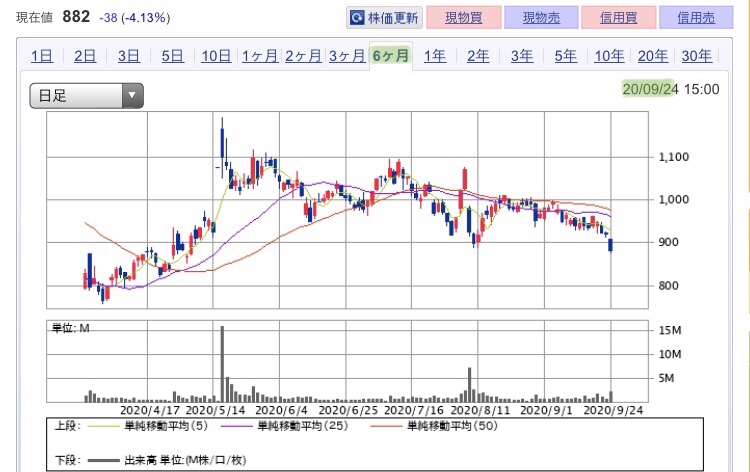Click the 株価更新 refresh button
750x472 pixels.
(385, 18)
